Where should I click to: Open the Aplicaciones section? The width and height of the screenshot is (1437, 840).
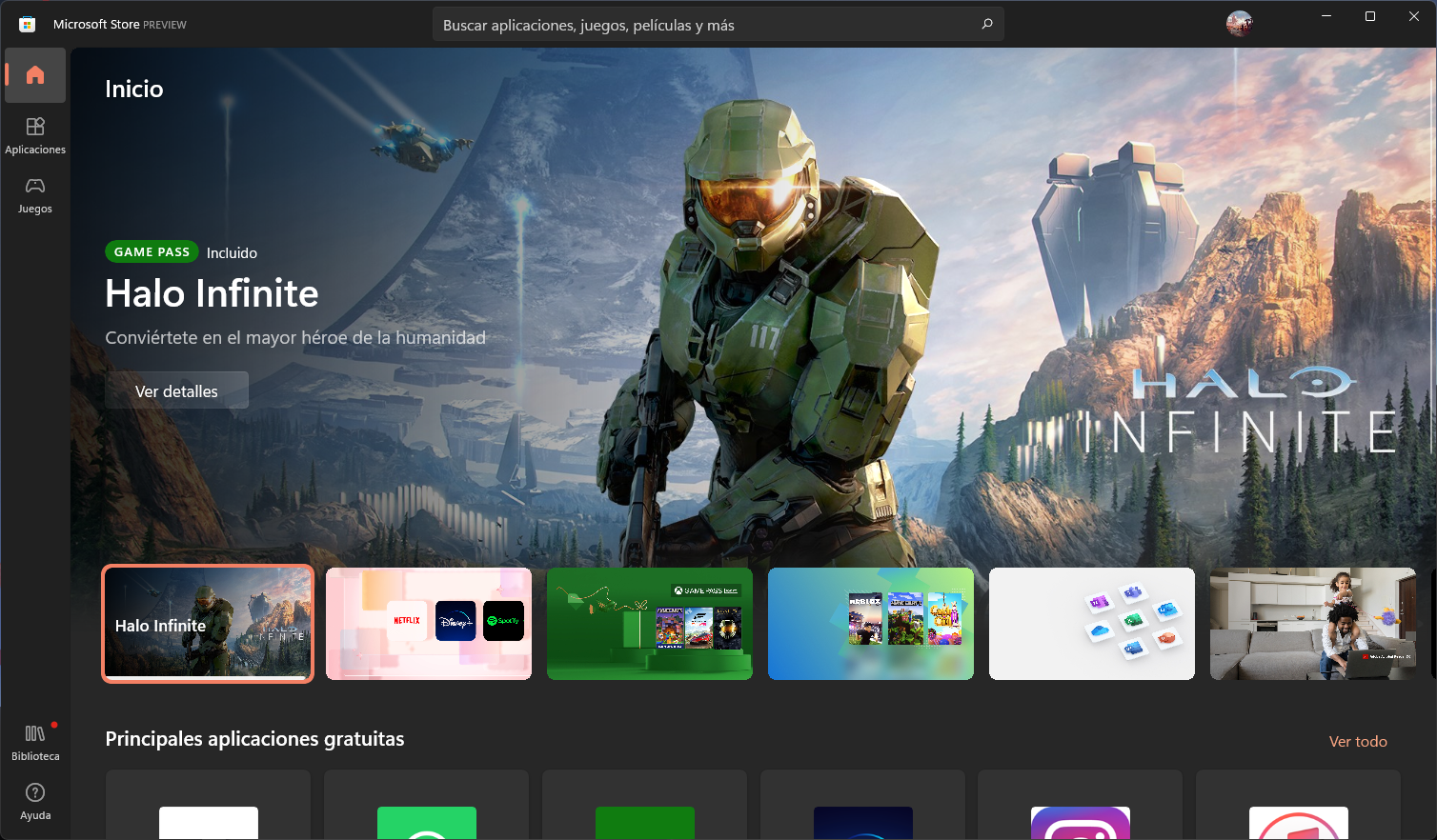(x=35, y=135)
